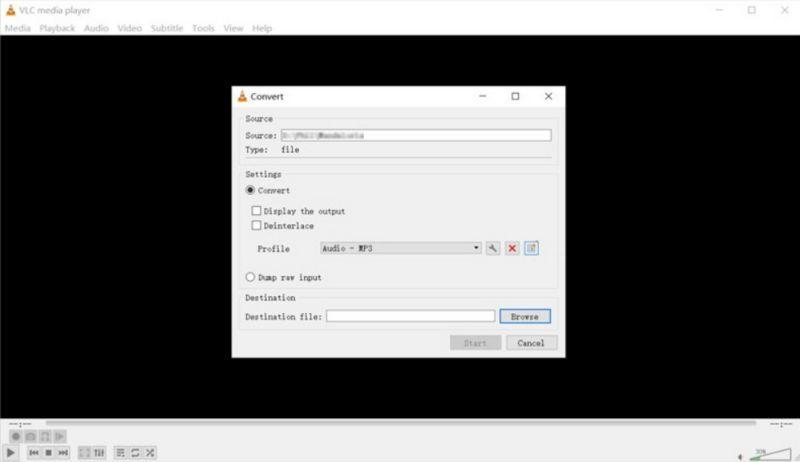Delete selected profile red X
This screenshot has height=462, width=800.
pos(512,248)
